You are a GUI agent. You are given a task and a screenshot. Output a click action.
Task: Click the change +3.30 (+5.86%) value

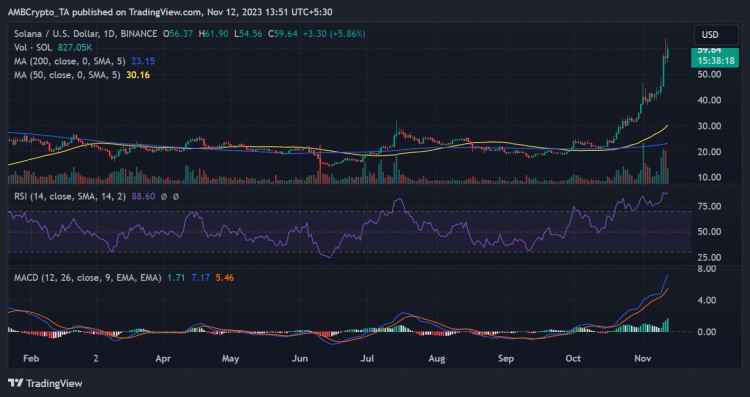click(334, 34)
